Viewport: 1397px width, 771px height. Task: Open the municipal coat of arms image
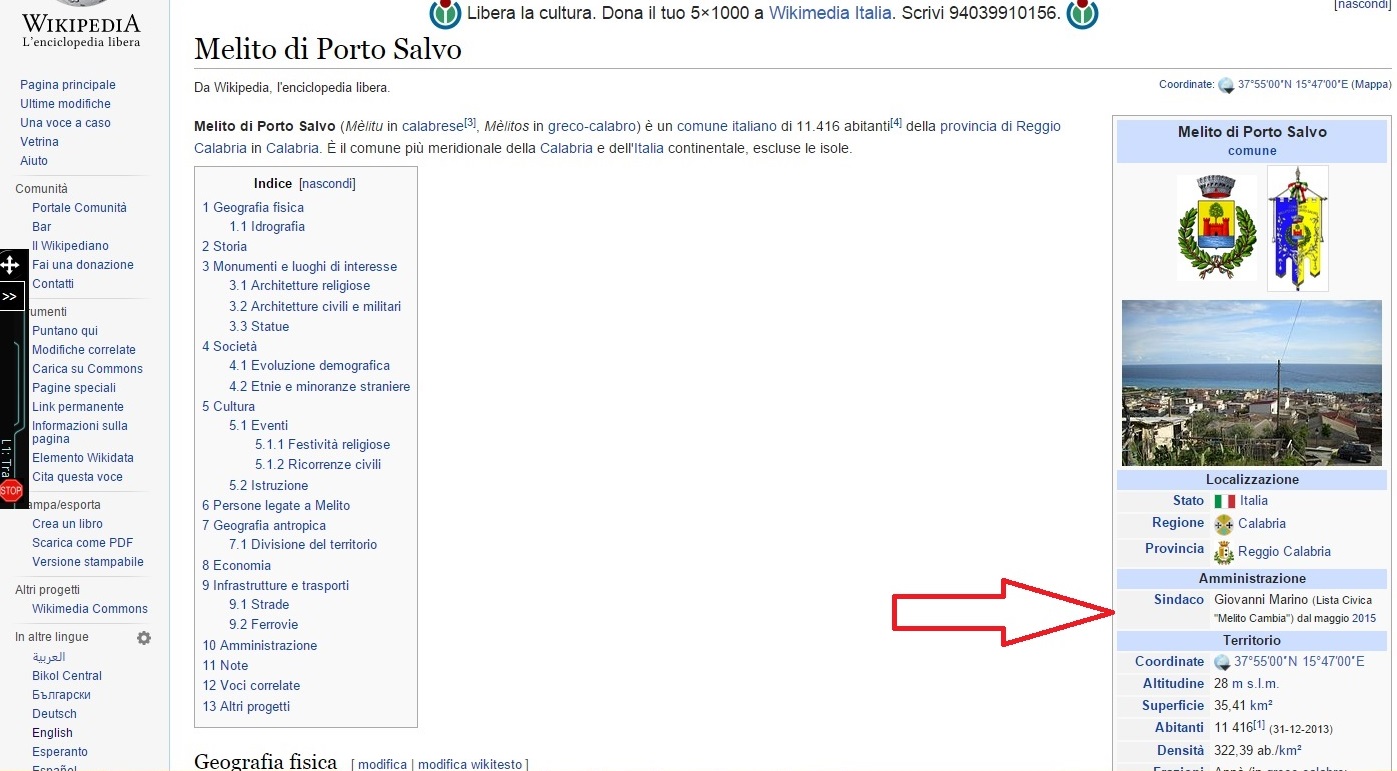[1216, 228]
